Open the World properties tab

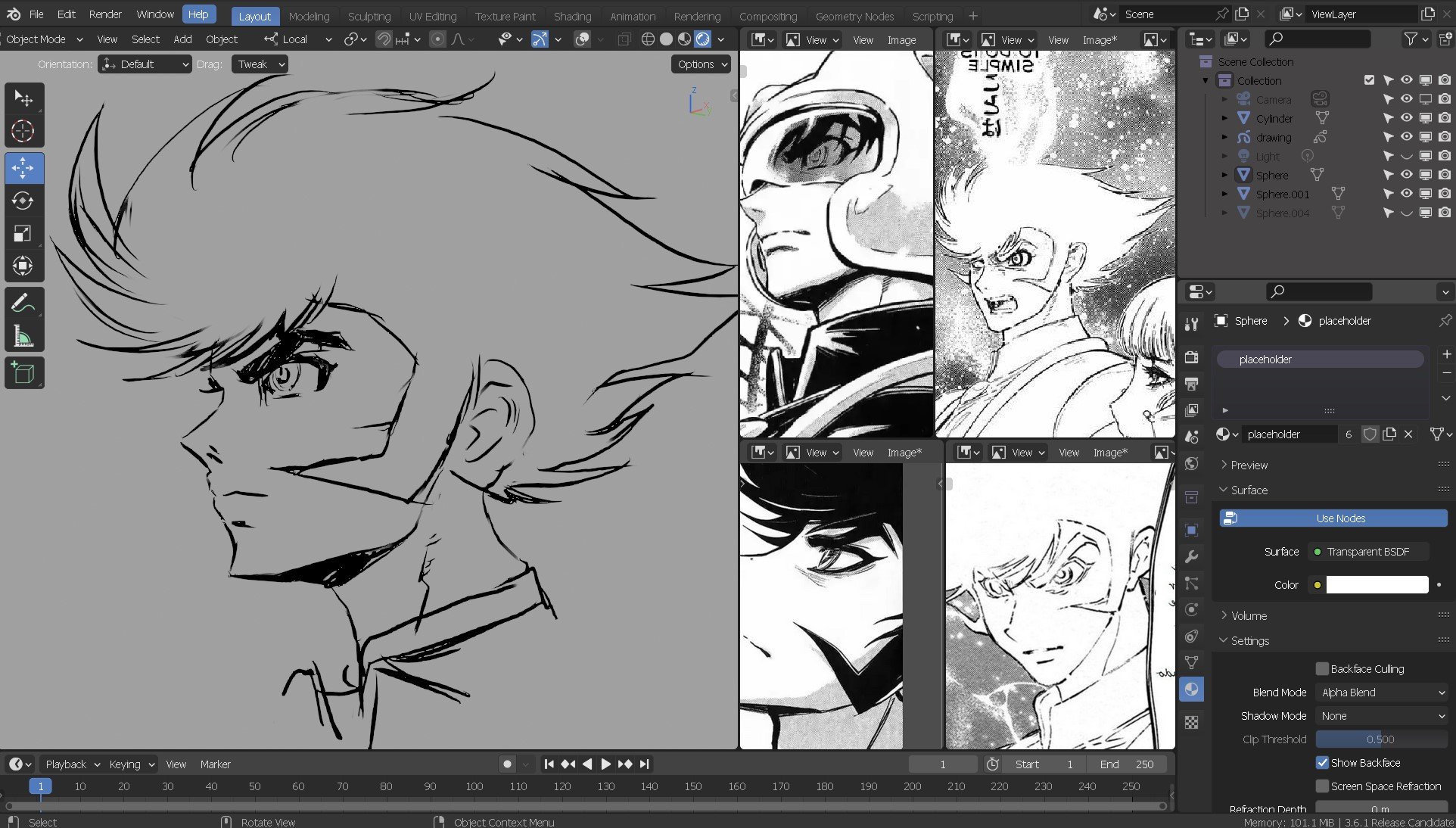click(x=1192, y=463)
